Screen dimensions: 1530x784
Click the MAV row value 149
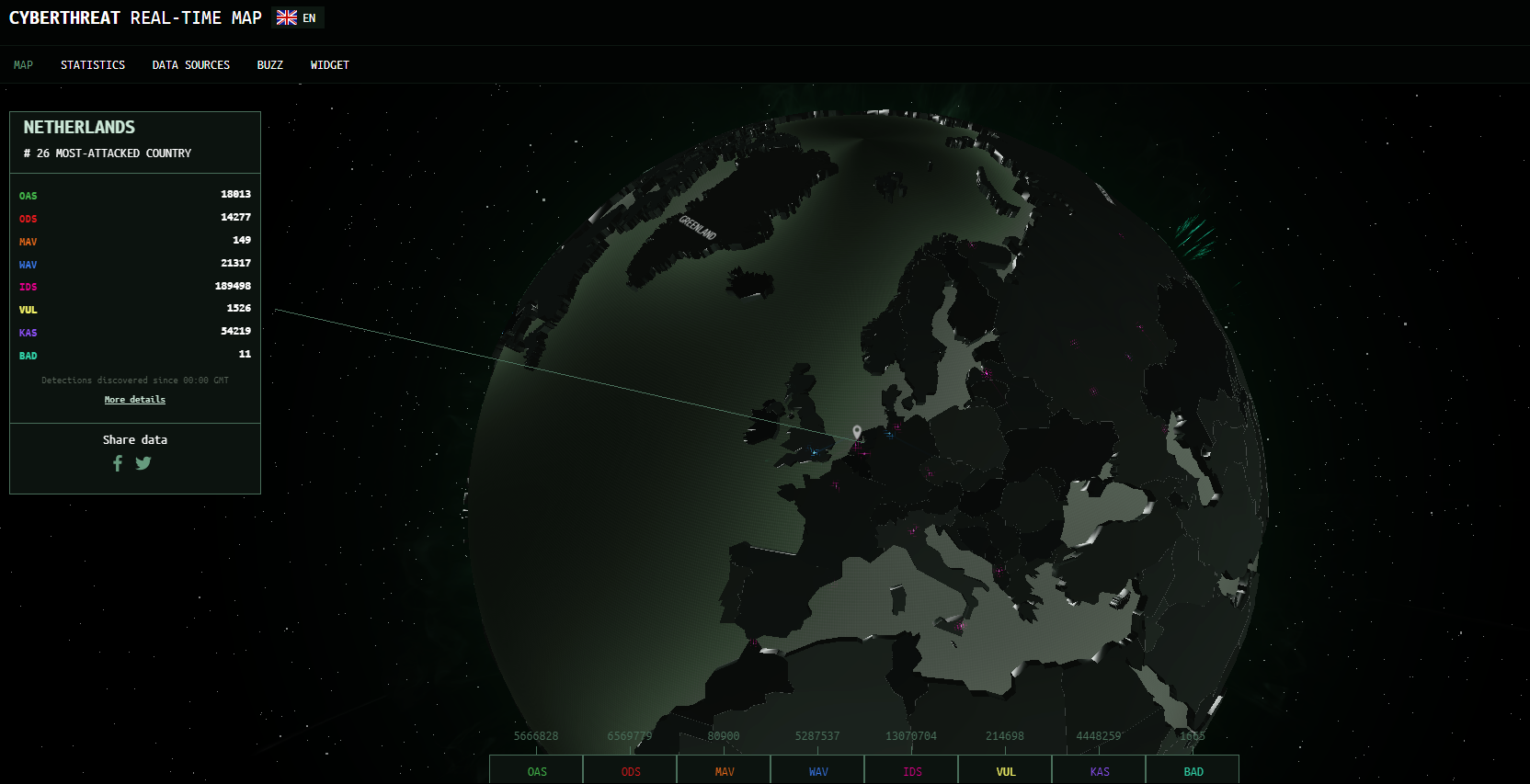point(242,241)
